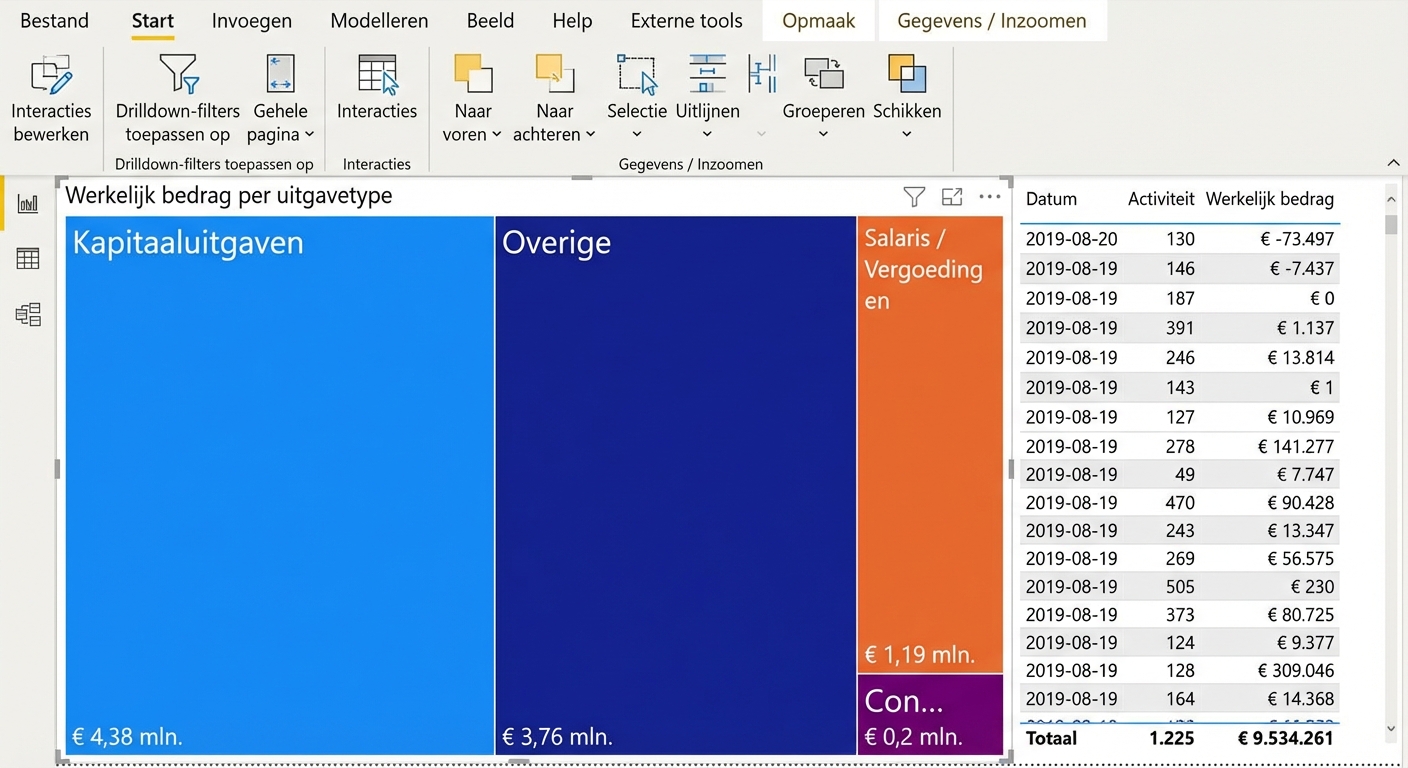The height and width of the screenshot is (768, 1408).
Task: Select the orange Salaris / Vergoedingen tile
Action: 930,450
